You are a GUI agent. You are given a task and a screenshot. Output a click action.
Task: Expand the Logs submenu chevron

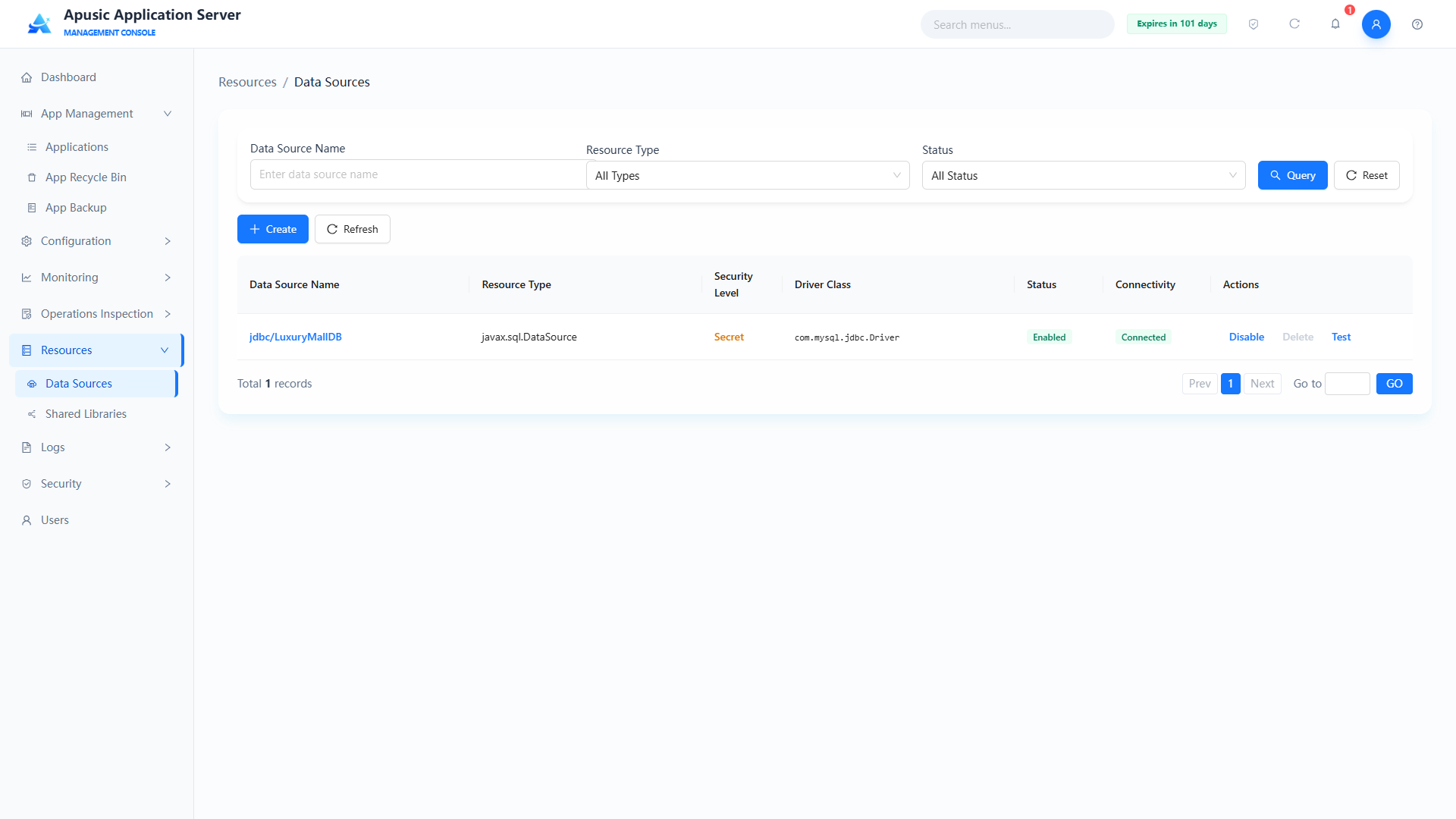pyautogui.click(x=168, y=447)
